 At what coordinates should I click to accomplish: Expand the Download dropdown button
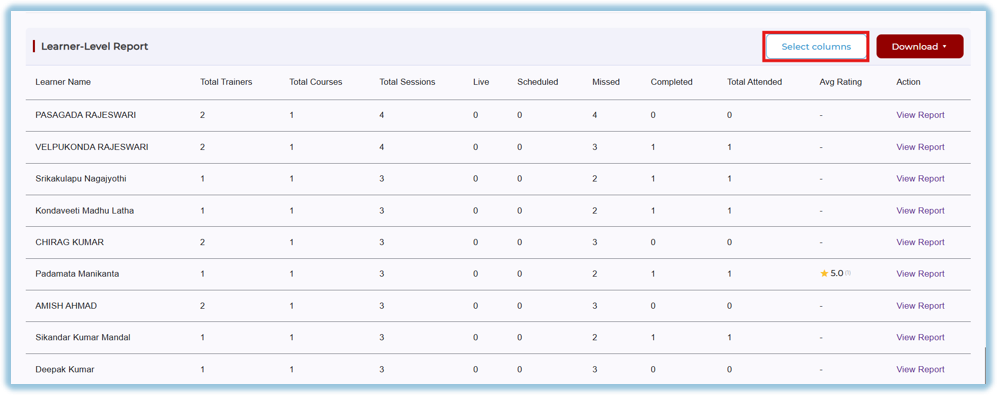pos(919,46)
